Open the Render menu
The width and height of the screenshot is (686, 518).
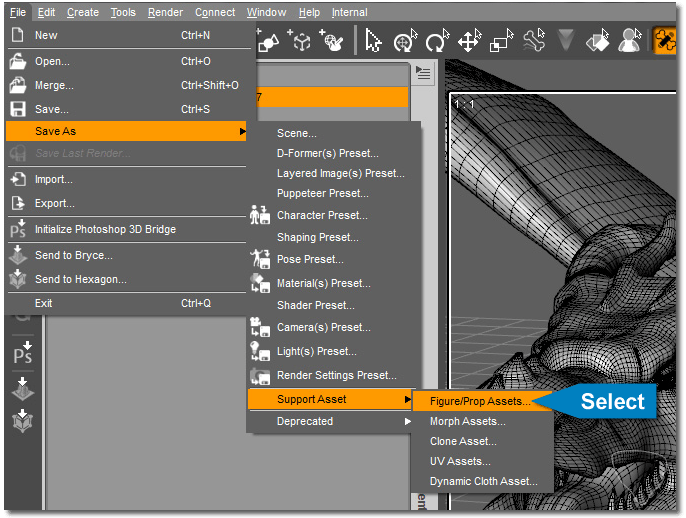click(x=165, y=12)
